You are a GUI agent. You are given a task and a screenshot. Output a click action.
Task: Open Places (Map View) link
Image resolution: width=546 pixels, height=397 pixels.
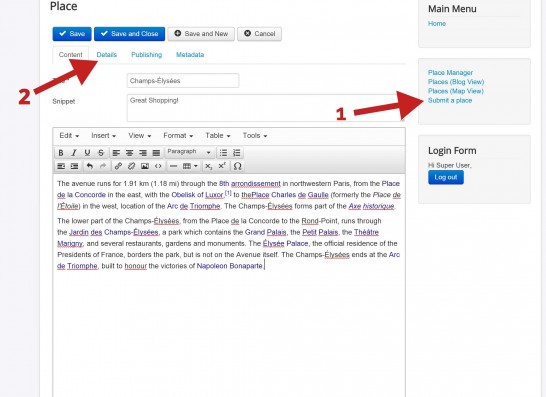coord(456,91)
